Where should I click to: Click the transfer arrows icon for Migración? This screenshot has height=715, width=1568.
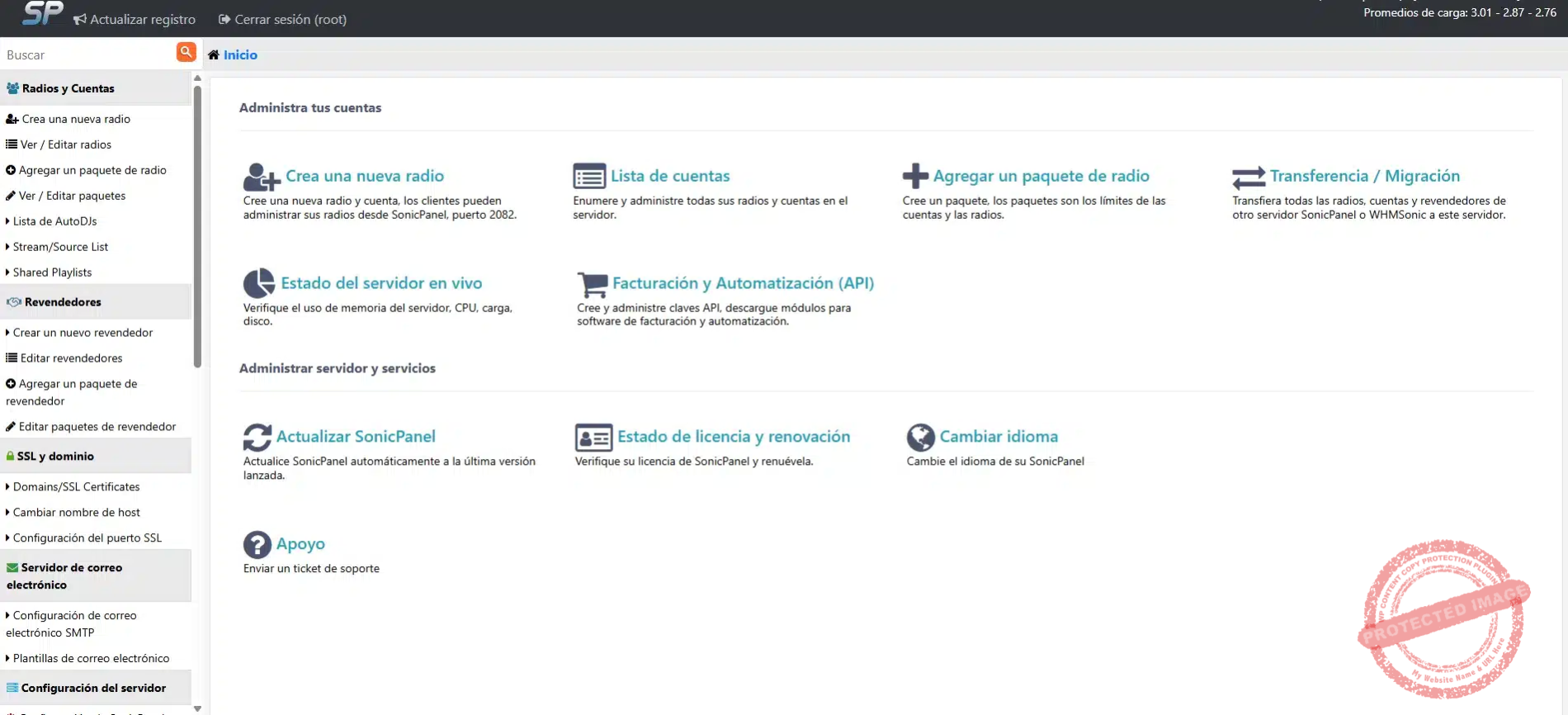coord(1248,178)
